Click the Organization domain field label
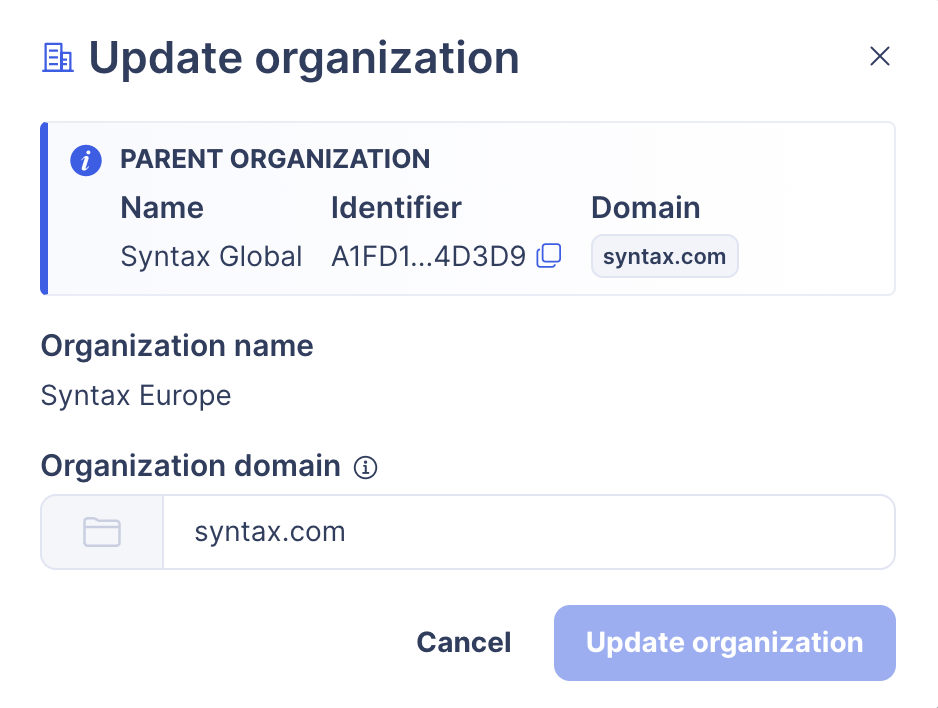Image resolution: width=938 pixels, height=708 pixels. pos(190,466)
